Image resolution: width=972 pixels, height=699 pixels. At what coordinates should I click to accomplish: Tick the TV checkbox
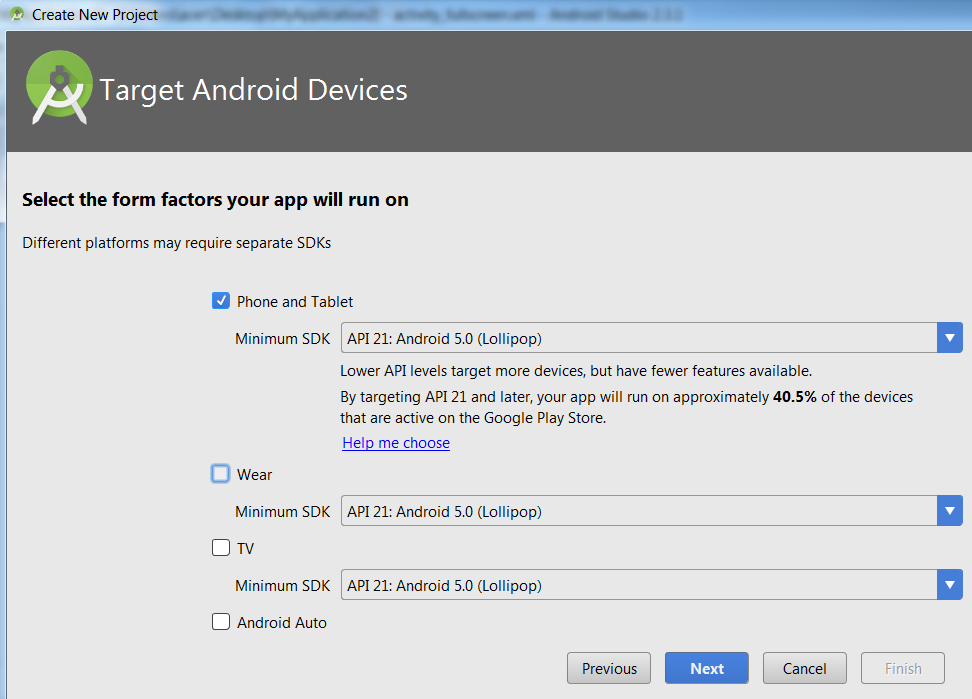pyautogui.click(x=221, y=548)
